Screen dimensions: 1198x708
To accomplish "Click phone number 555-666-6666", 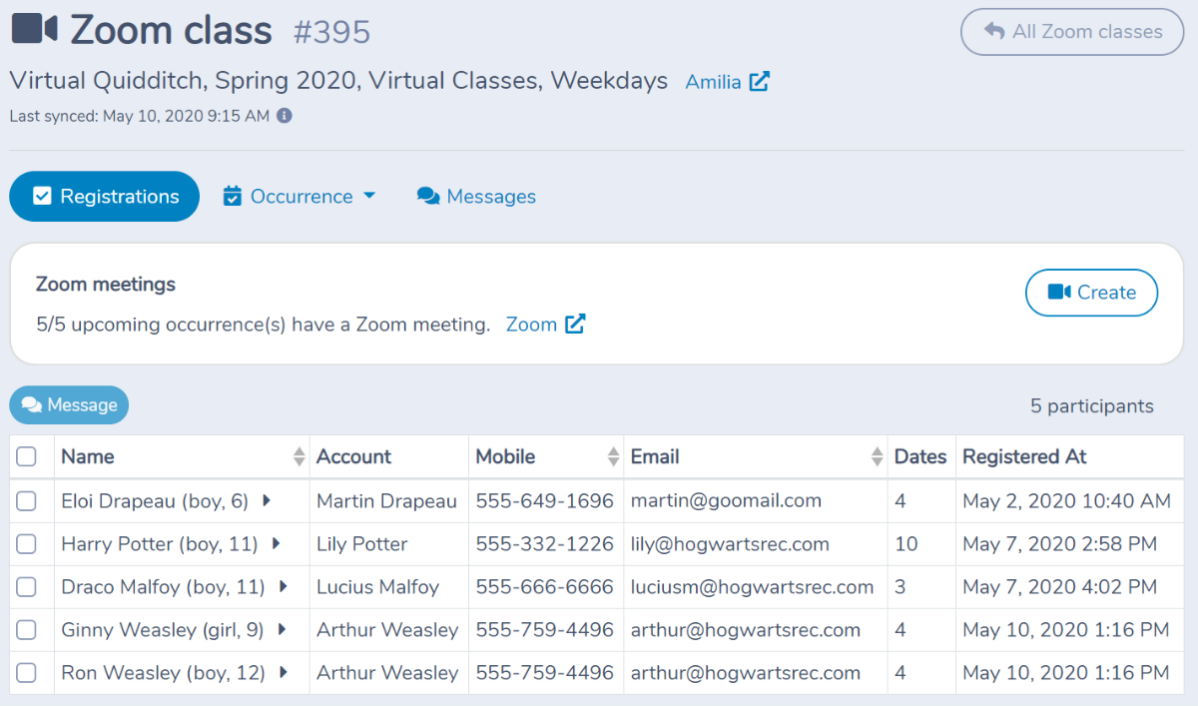I will click(x=544, y=587).
